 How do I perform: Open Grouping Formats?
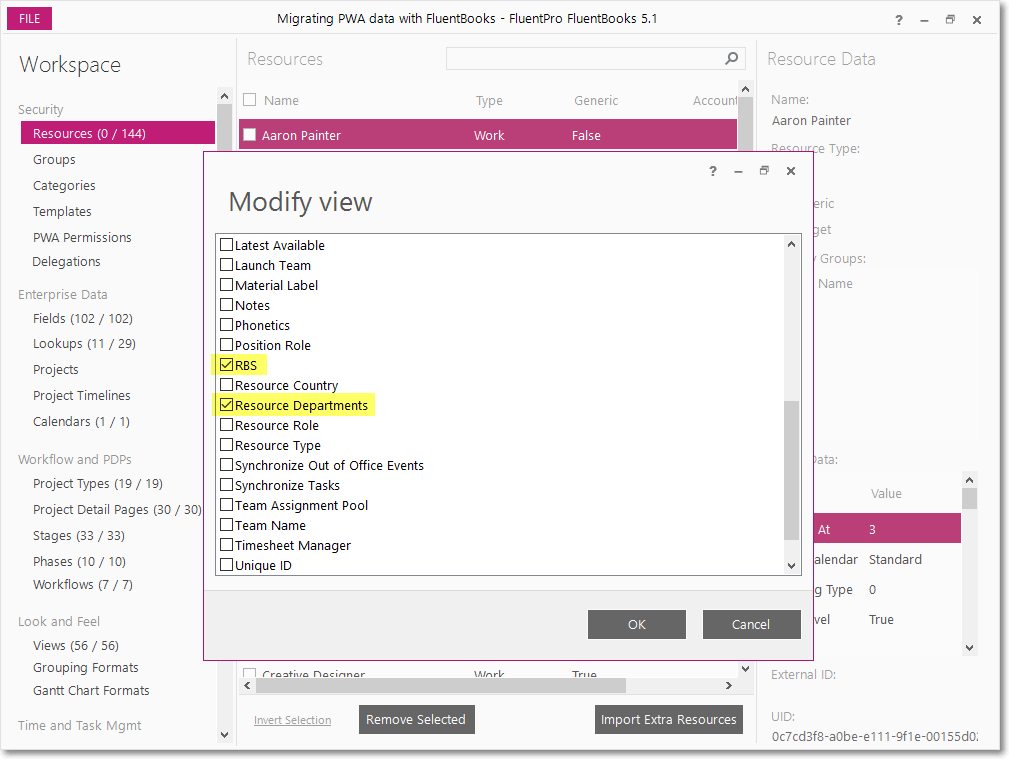click(x=86, y=668)
